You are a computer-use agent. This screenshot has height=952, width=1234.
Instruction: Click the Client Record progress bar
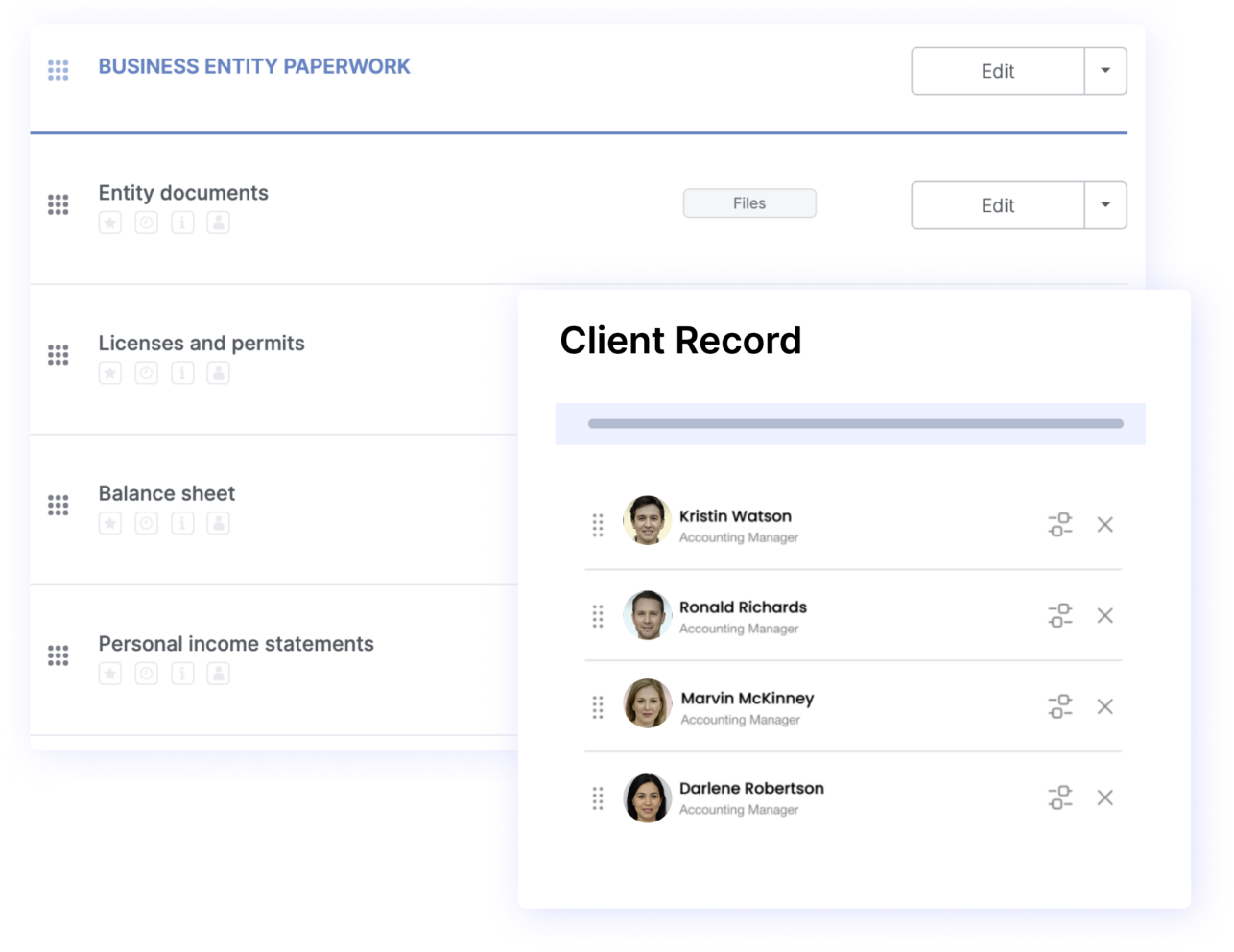855,424
